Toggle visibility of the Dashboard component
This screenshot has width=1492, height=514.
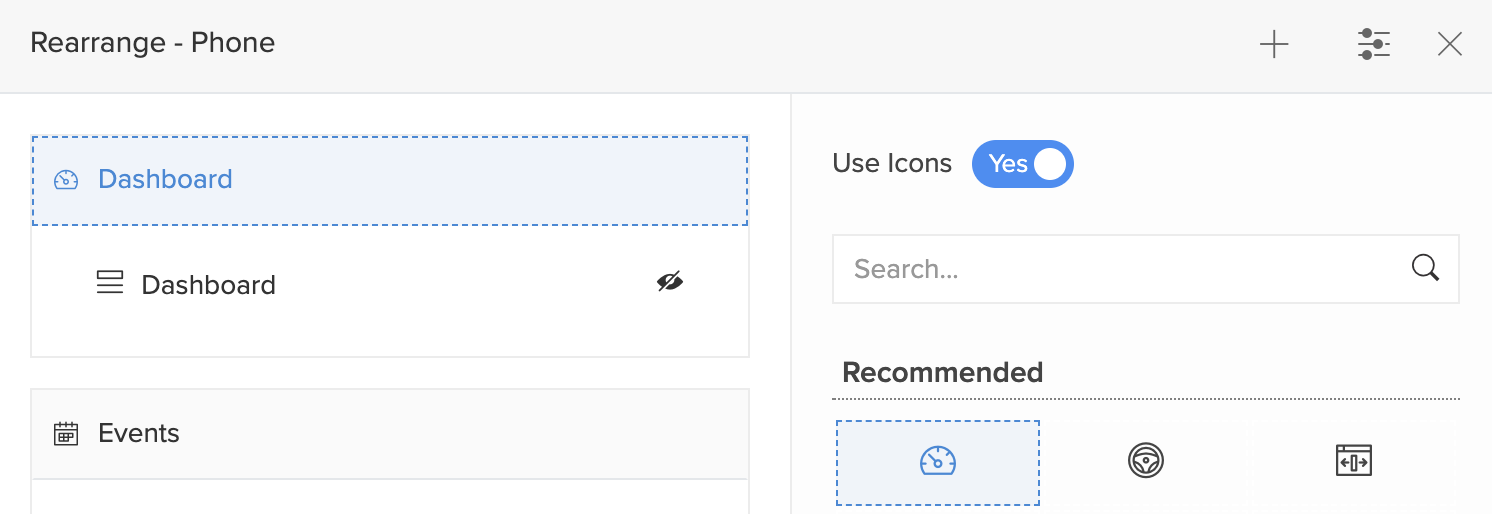[670, 282]
